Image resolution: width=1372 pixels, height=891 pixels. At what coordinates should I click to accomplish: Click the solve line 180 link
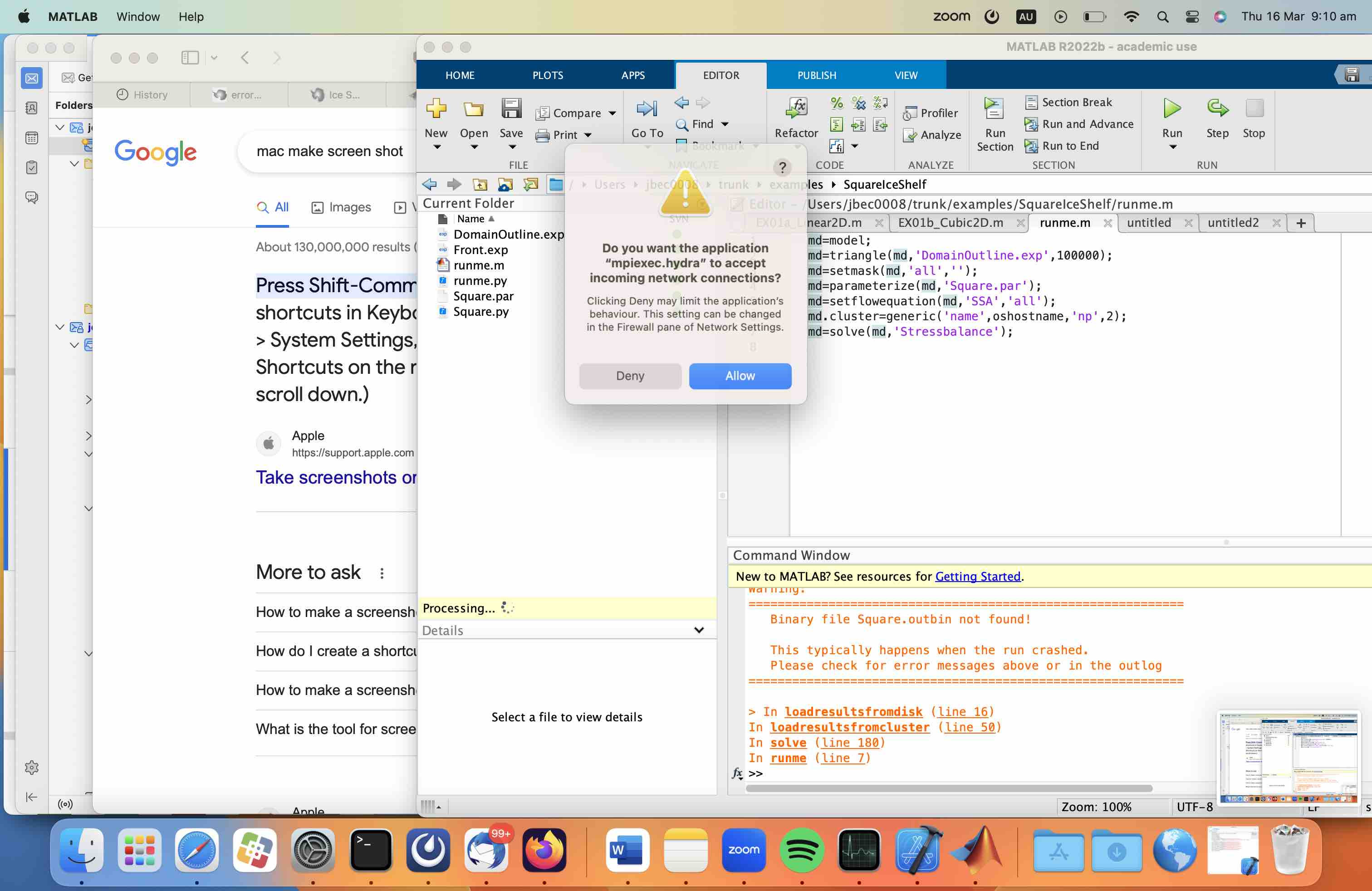coord(850,742)
